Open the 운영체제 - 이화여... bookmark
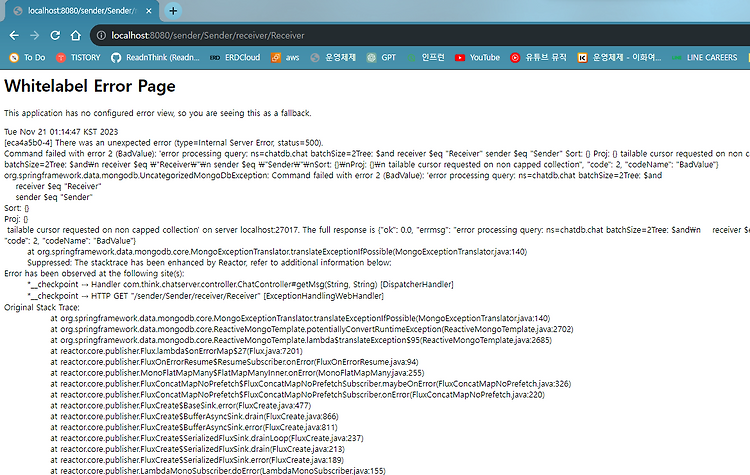The height and width of the screenshot is (475, 750). pos(619,57)
